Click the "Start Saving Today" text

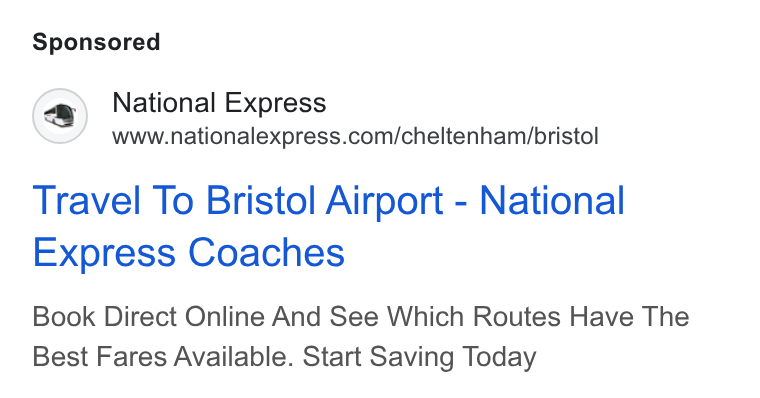coord(419,357)
